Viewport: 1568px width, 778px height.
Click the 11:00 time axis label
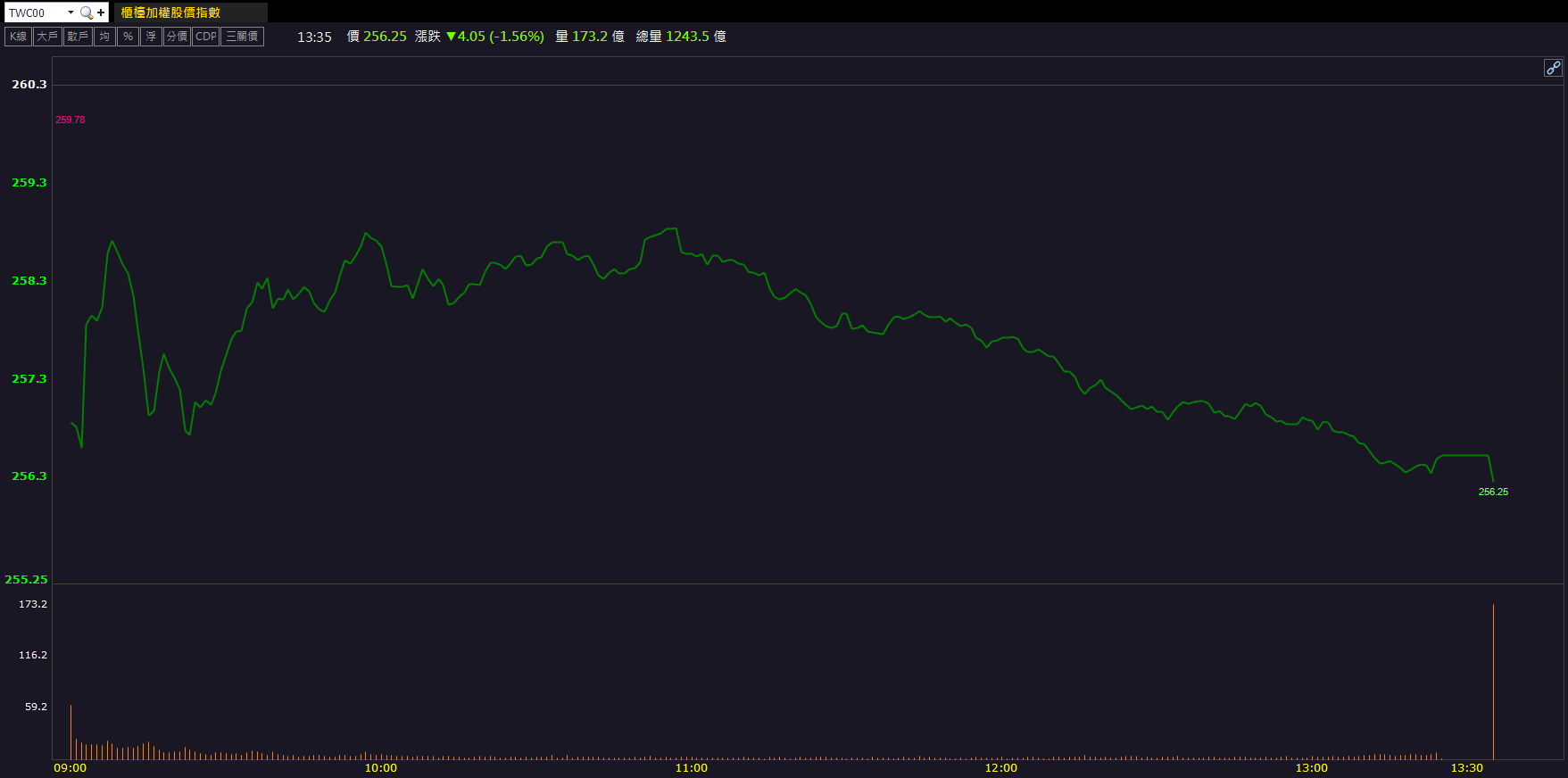pos(691,768)
